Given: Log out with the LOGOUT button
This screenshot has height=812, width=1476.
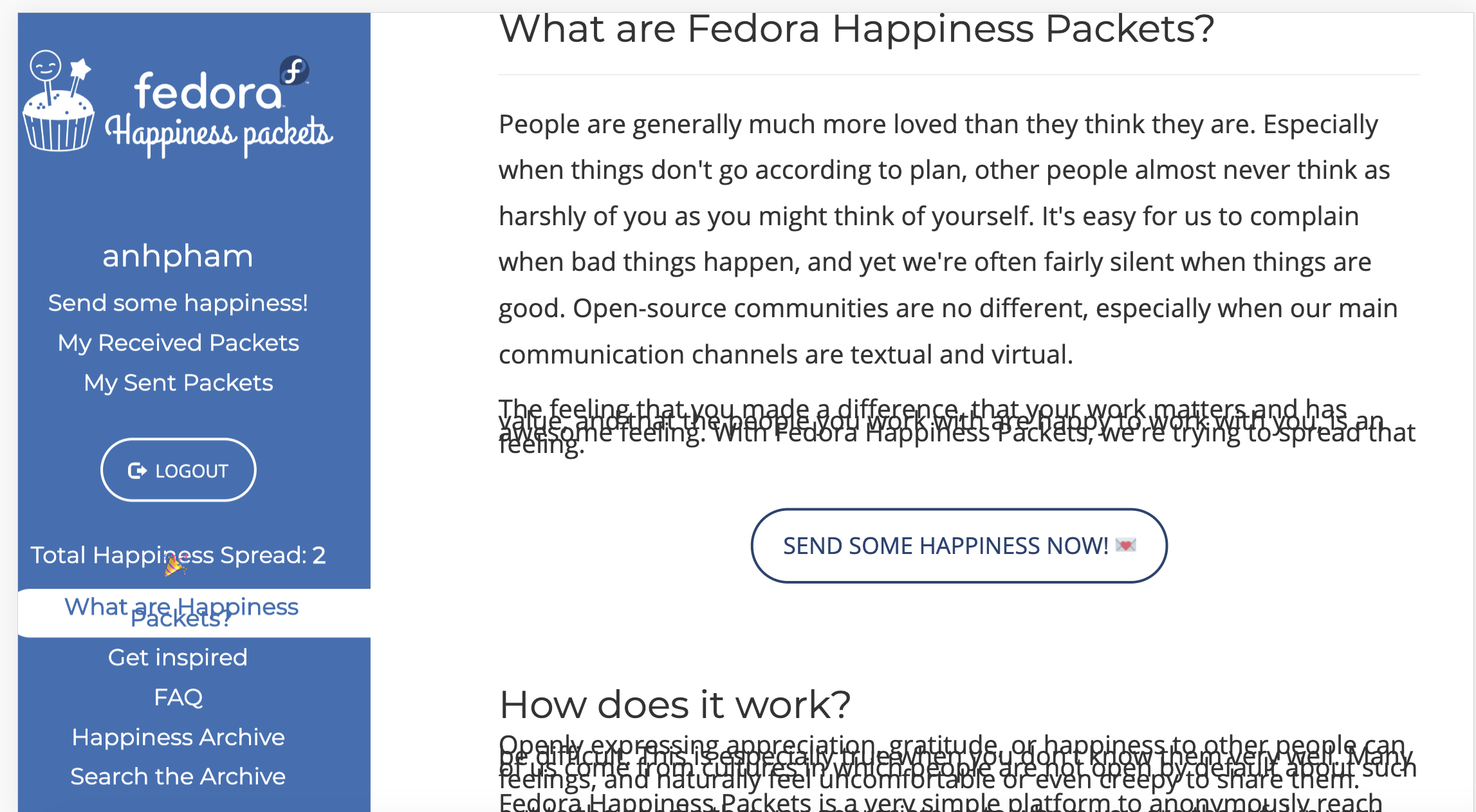Looking at the screenshot, I should (178, 470).
